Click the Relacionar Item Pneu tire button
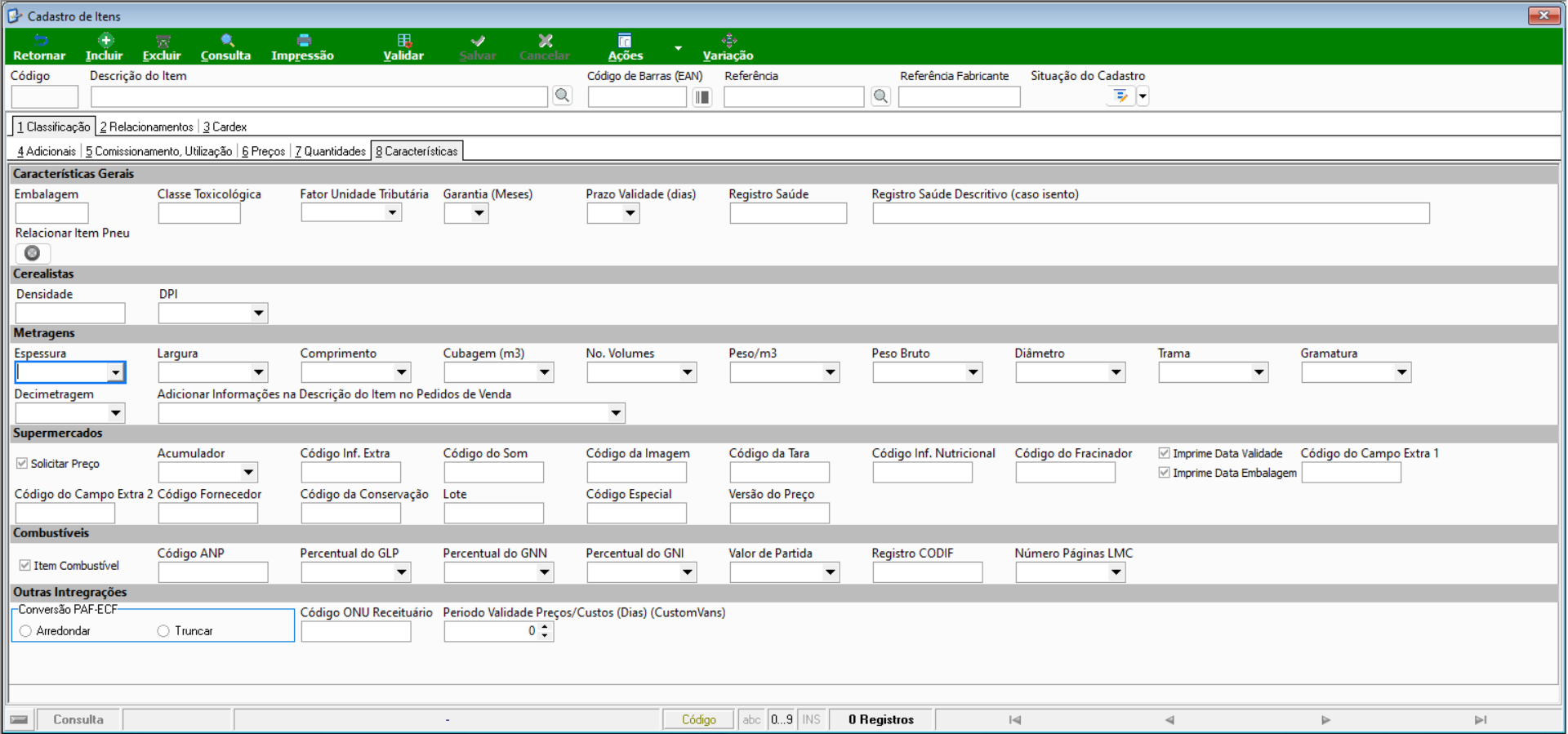The height and width of the screenshot is (734, 1568). click(x=33, y=253)
